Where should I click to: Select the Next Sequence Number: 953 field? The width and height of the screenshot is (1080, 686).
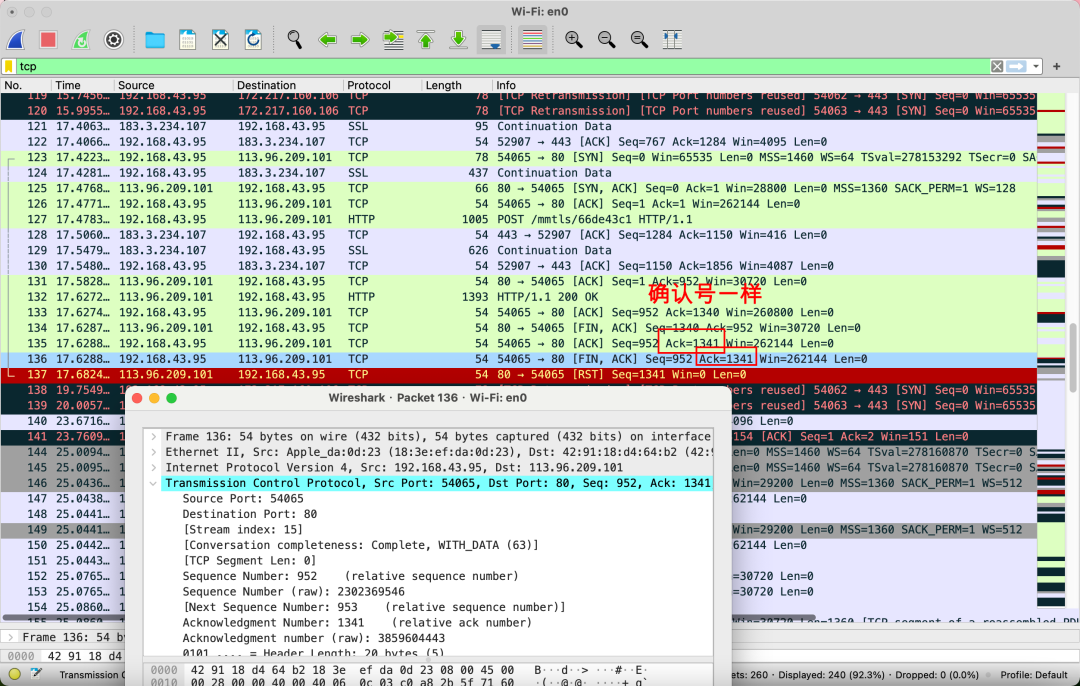(x=373, y=607)
